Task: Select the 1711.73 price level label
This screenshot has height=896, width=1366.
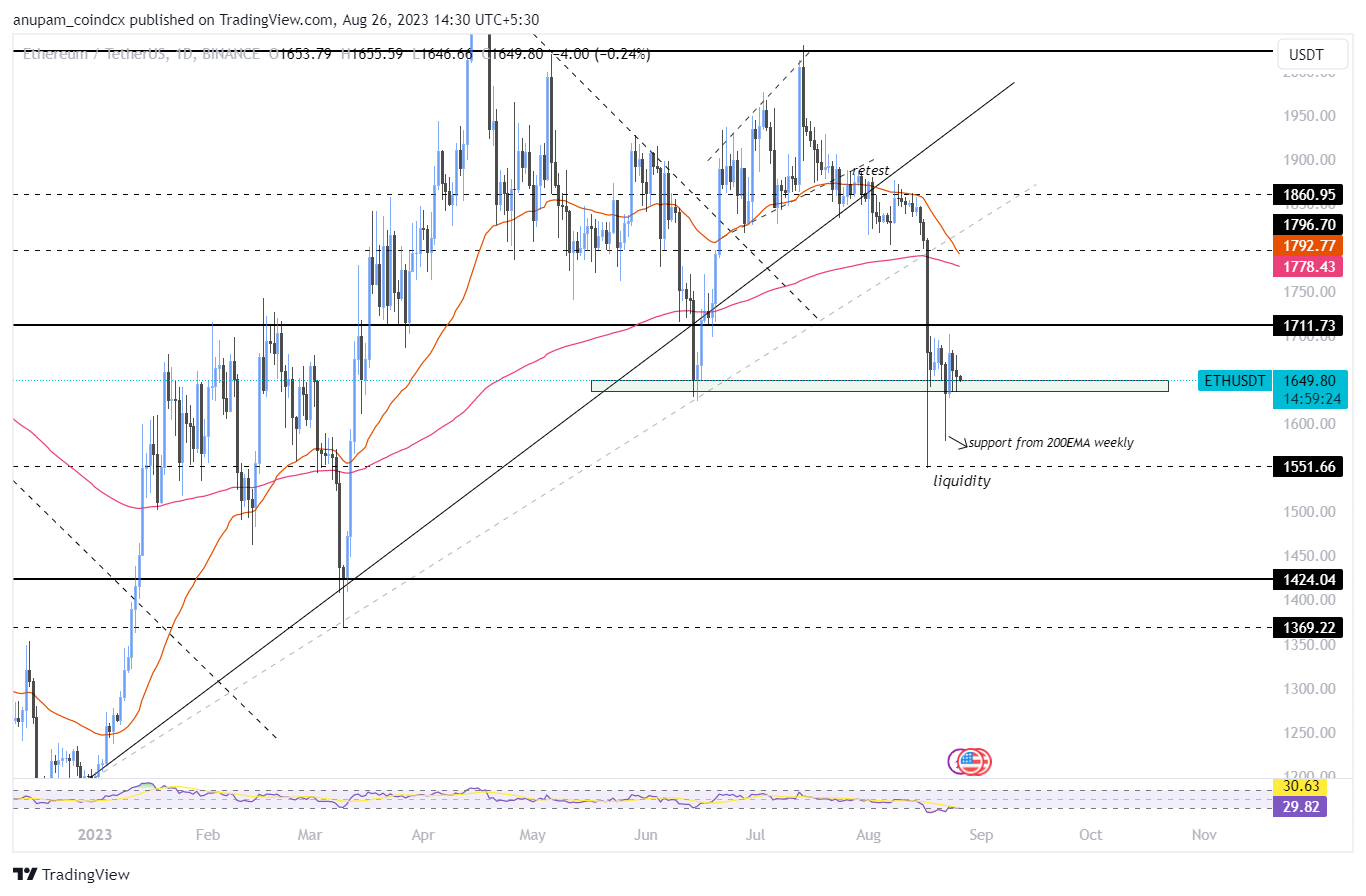Action: coord(1308,326)
